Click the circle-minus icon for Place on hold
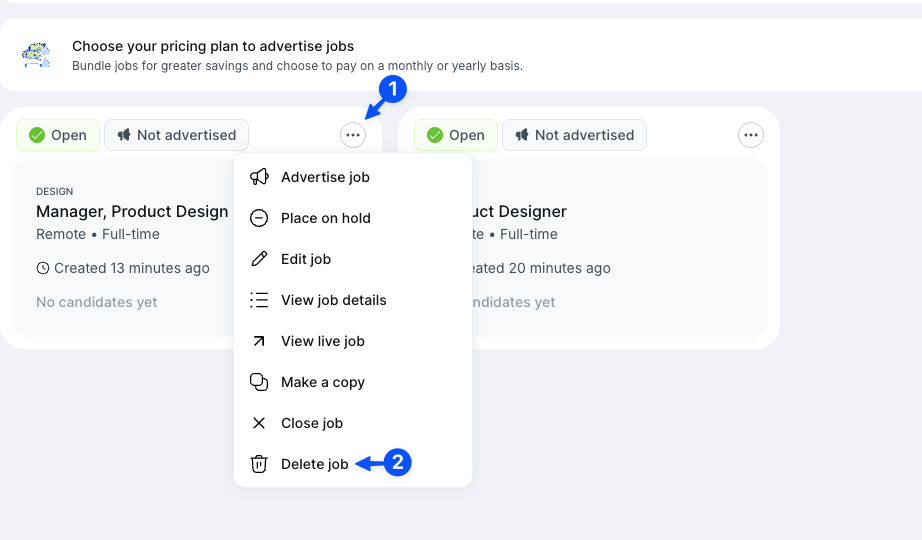The image size is (922, 540). (259, 218)
